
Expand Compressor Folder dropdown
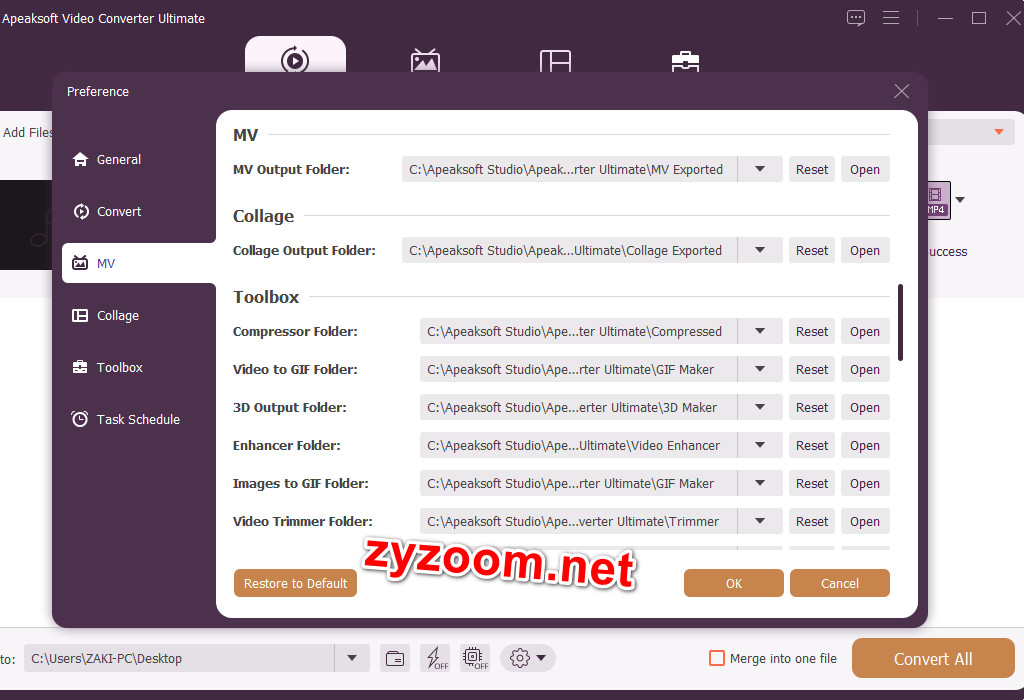tap(760, 331)
